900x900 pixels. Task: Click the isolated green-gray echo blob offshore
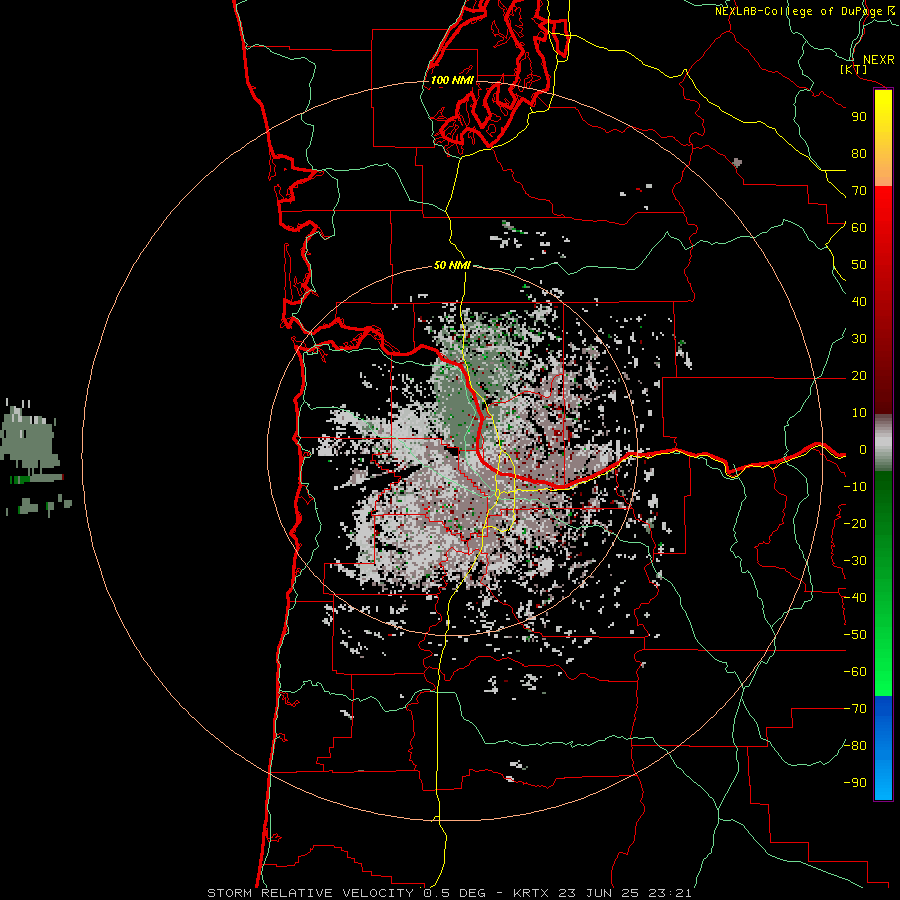click(30, 439)
